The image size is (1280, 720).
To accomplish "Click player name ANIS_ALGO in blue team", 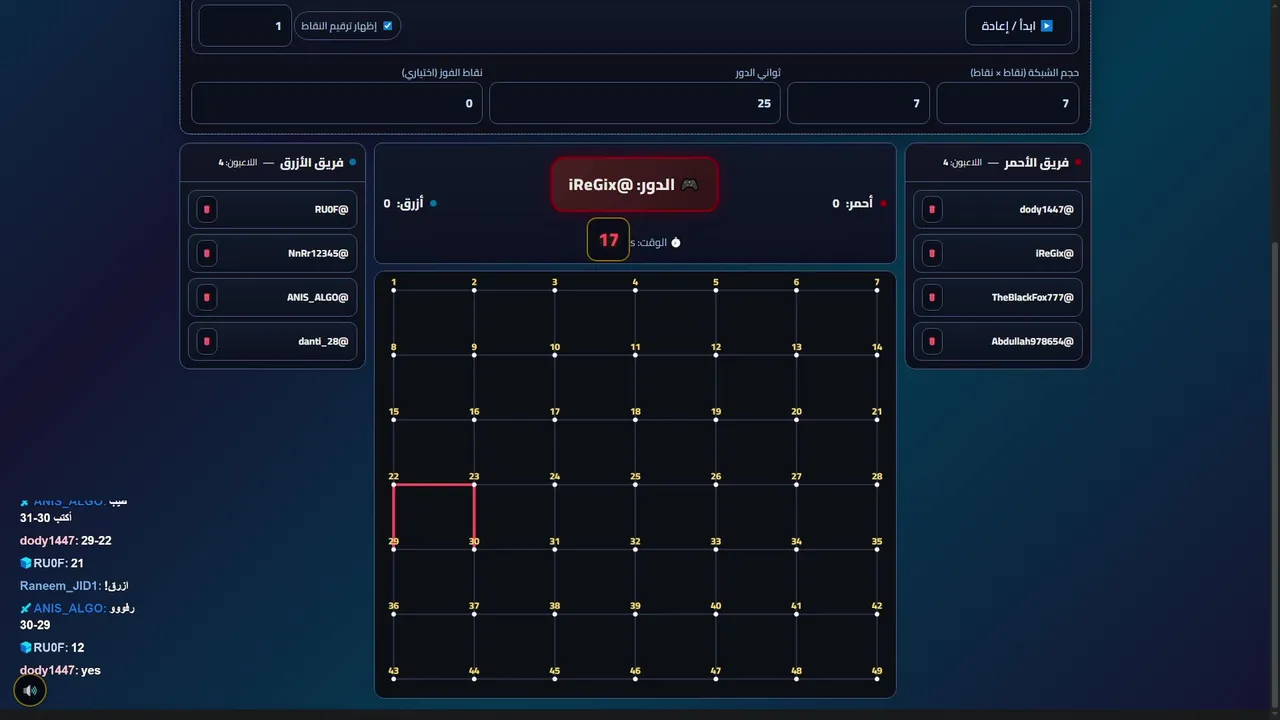I will (317, 298).
